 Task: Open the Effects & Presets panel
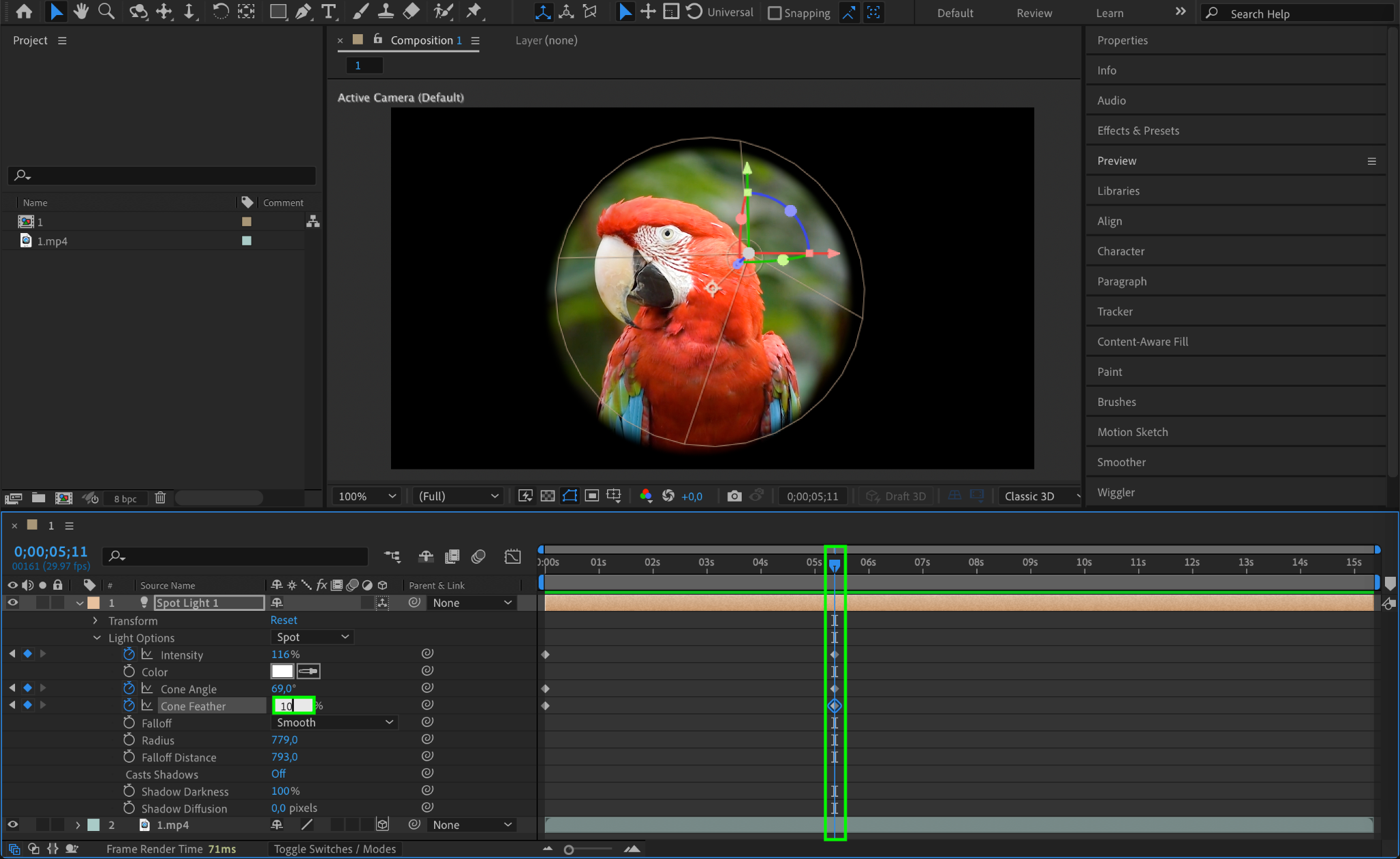[1137, 131]
